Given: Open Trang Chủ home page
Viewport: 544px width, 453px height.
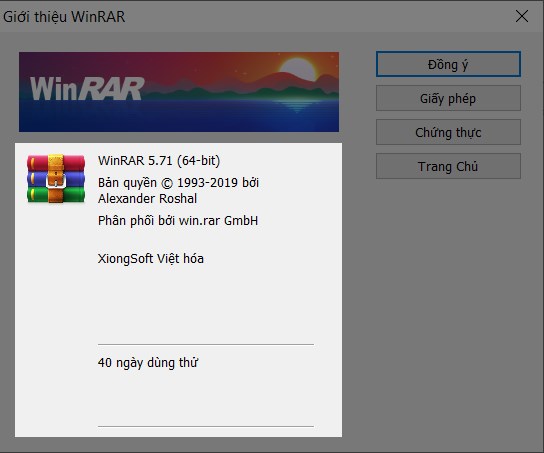Looking at the screenshot, I should [x=448, y=166].
